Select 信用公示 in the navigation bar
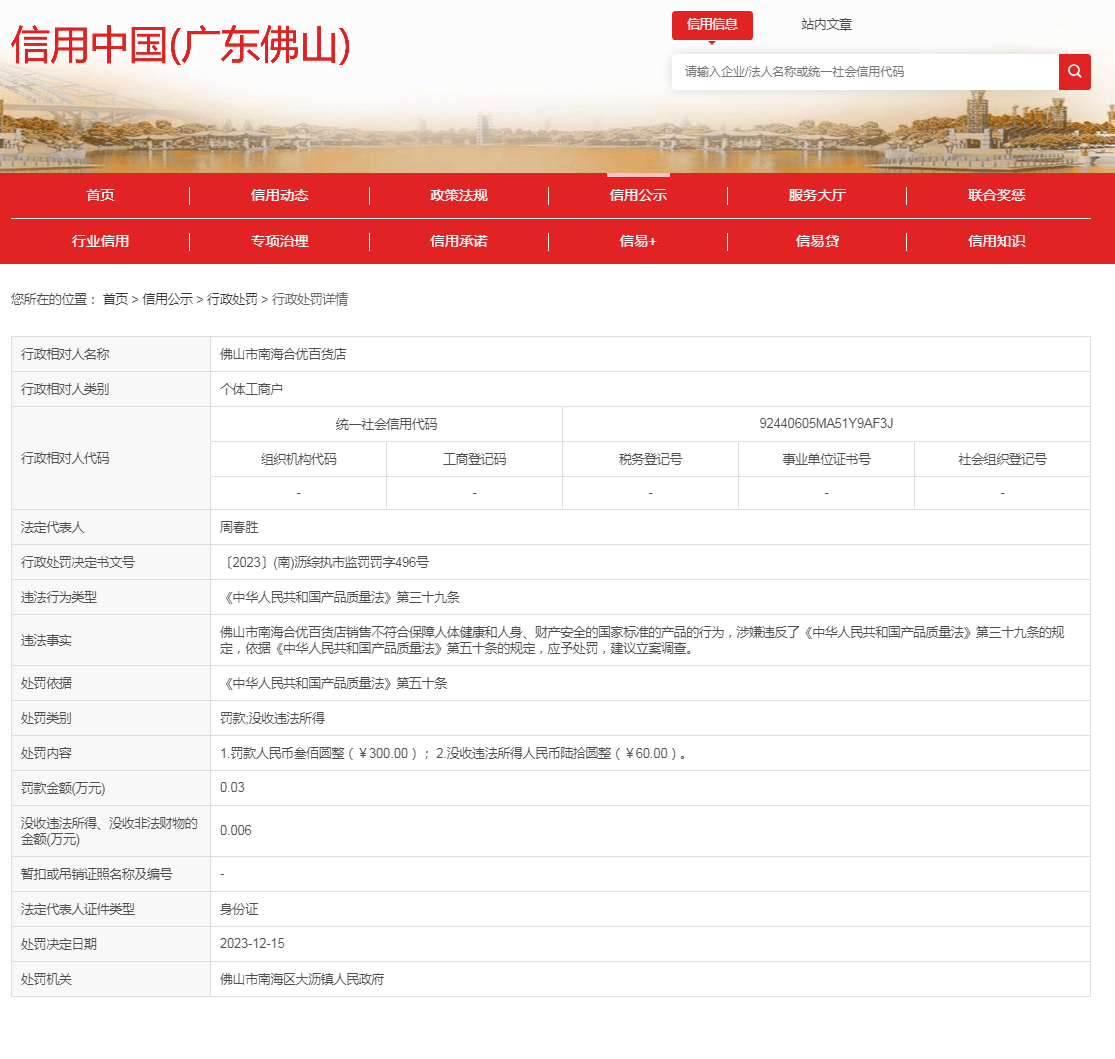The height and width of the screenshot is (1059, 1115). [x=638, y=195]
